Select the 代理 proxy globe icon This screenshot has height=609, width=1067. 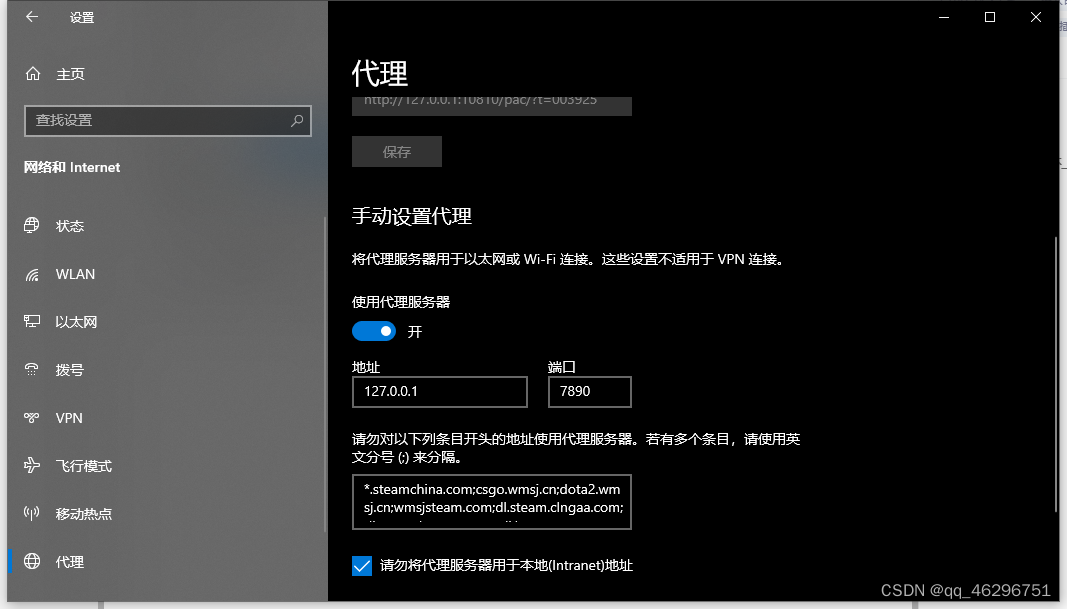click(x=30, y=561)
